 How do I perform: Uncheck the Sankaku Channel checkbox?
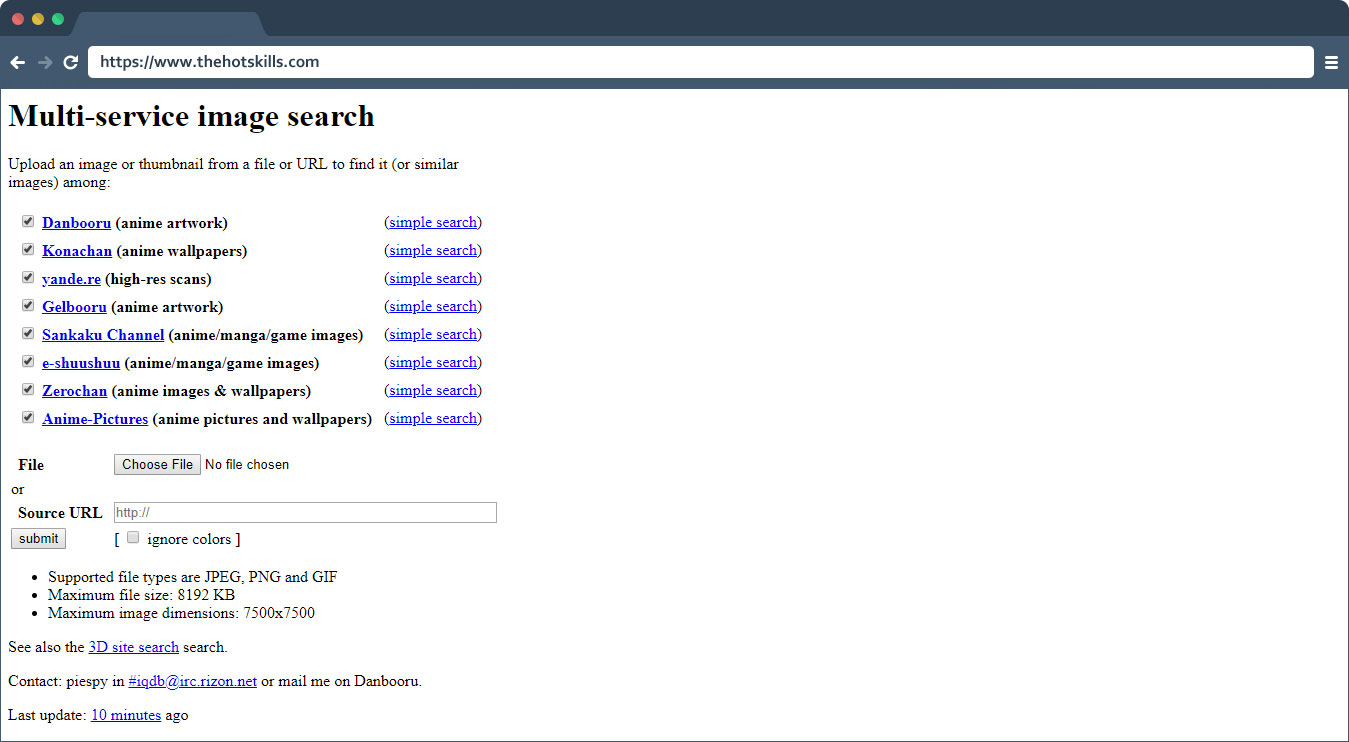tap(28, 334)
